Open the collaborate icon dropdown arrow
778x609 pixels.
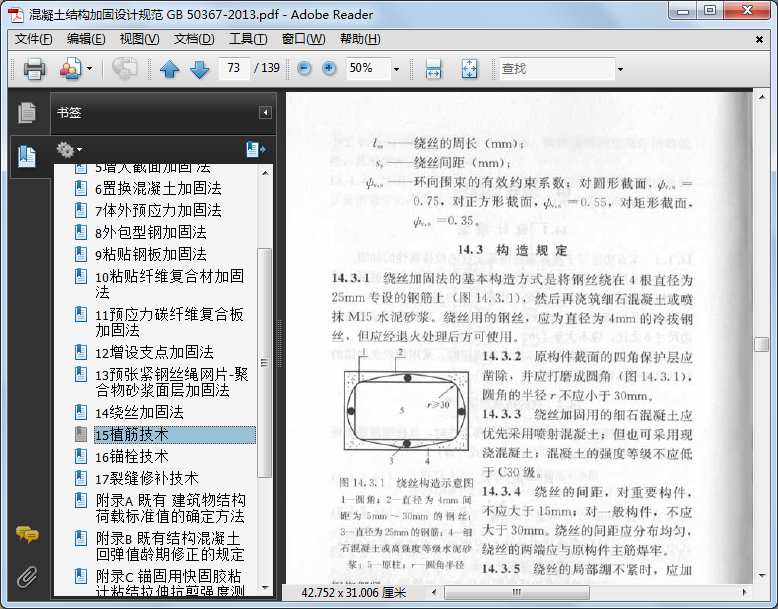pyautogui.click(x=90, y=68)
